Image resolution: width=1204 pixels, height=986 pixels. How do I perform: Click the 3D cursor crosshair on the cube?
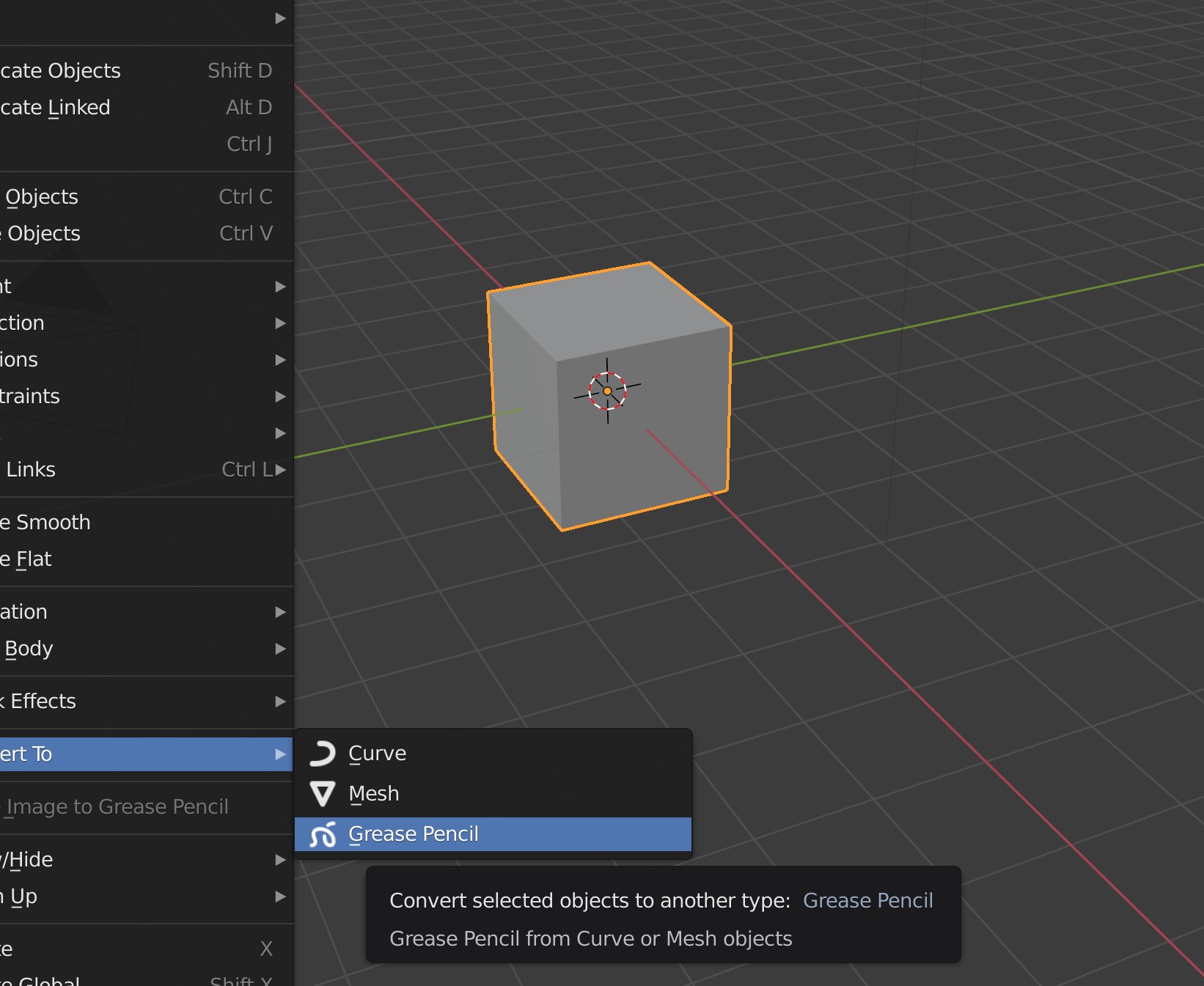(606, 391)
